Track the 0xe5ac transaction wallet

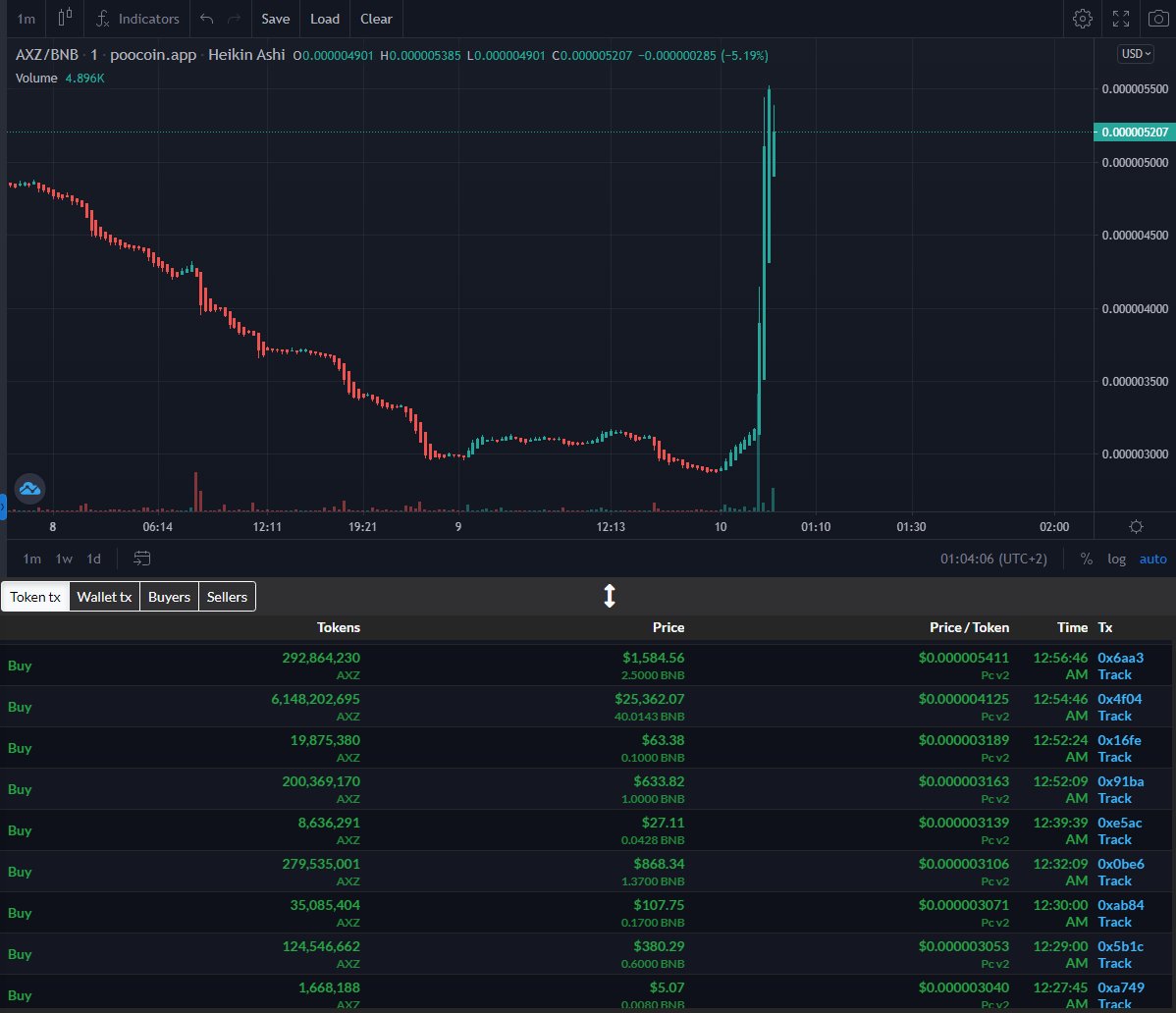1114,840
